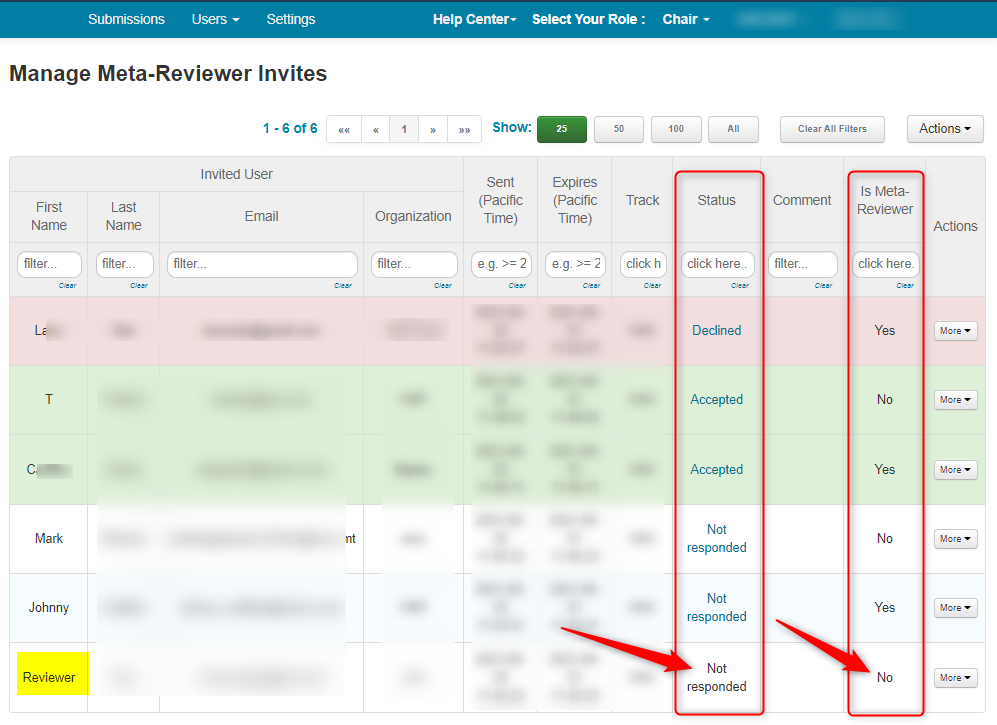Open the Settings page

click(291, 19)
